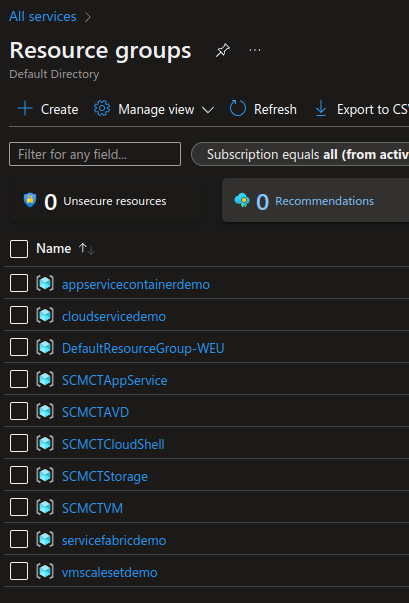Click resource group icon beside servicefabricdemo
The height and width of the screenshot is (603, 409).
45,539
